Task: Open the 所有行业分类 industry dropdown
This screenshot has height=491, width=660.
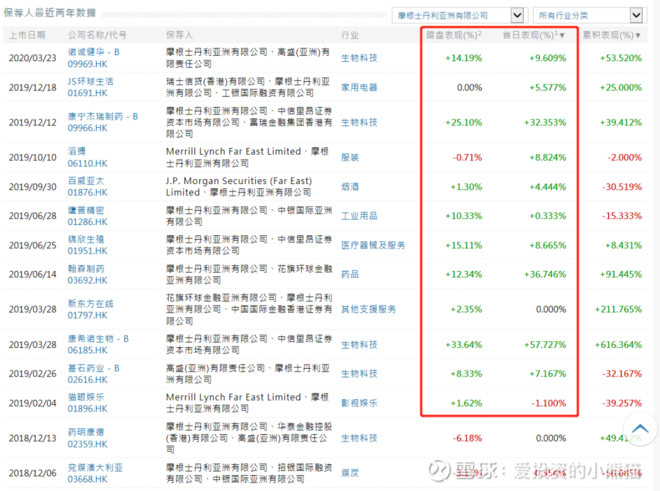Action: point(588,16)
